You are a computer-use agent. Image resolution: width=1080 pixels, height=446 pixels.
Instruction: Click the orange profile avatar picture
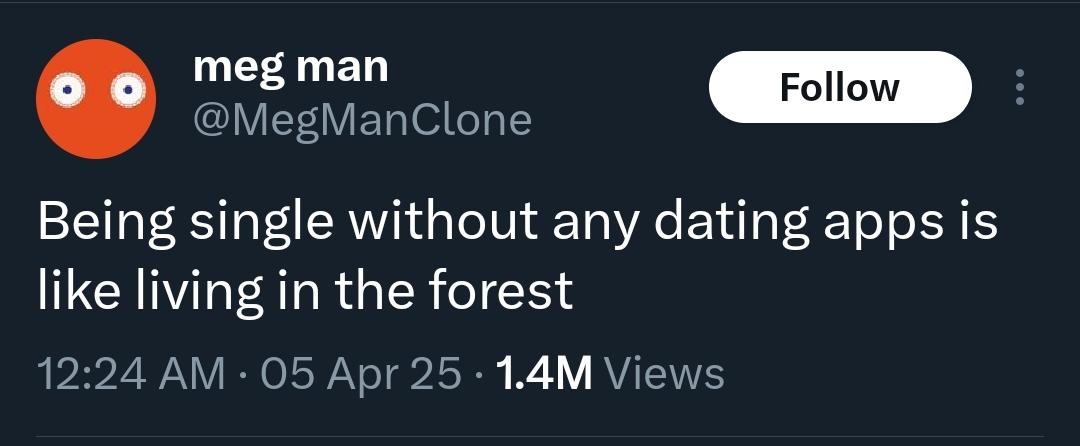(96, 98)
